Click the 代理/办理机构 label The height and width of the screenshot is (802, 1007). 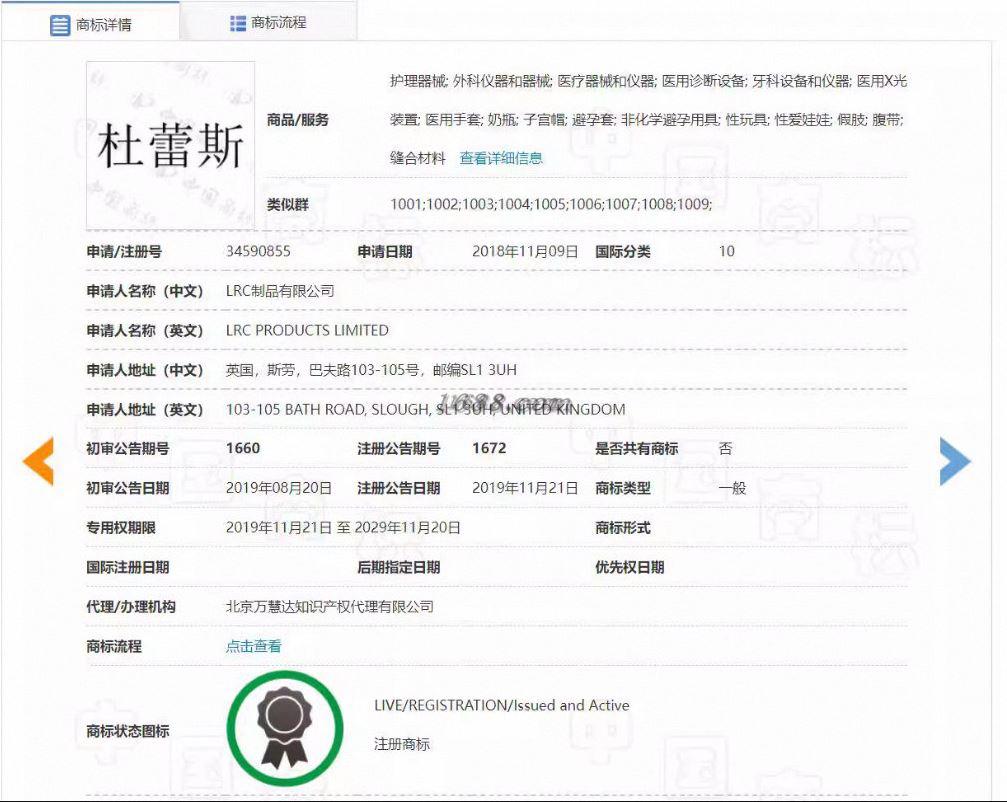pyautogui.click(x=130, y=607)
